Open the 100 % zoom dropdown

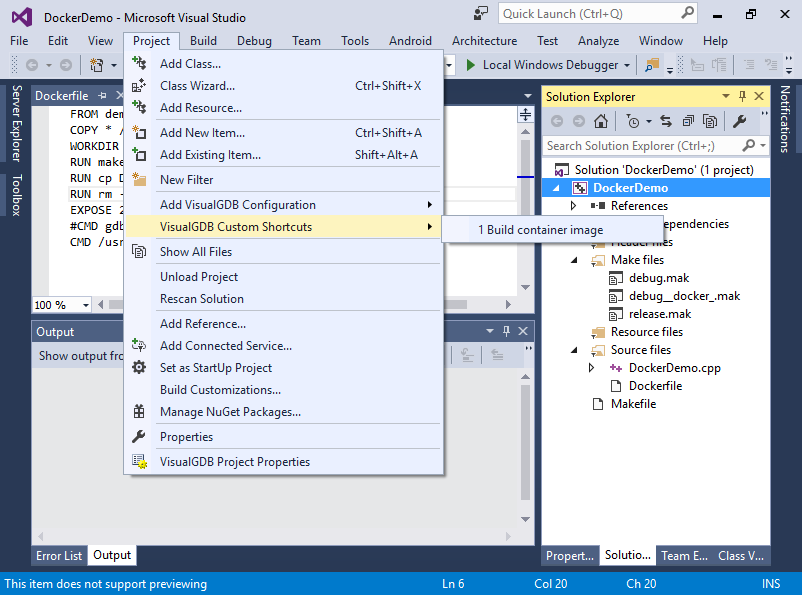pos(86,305)
